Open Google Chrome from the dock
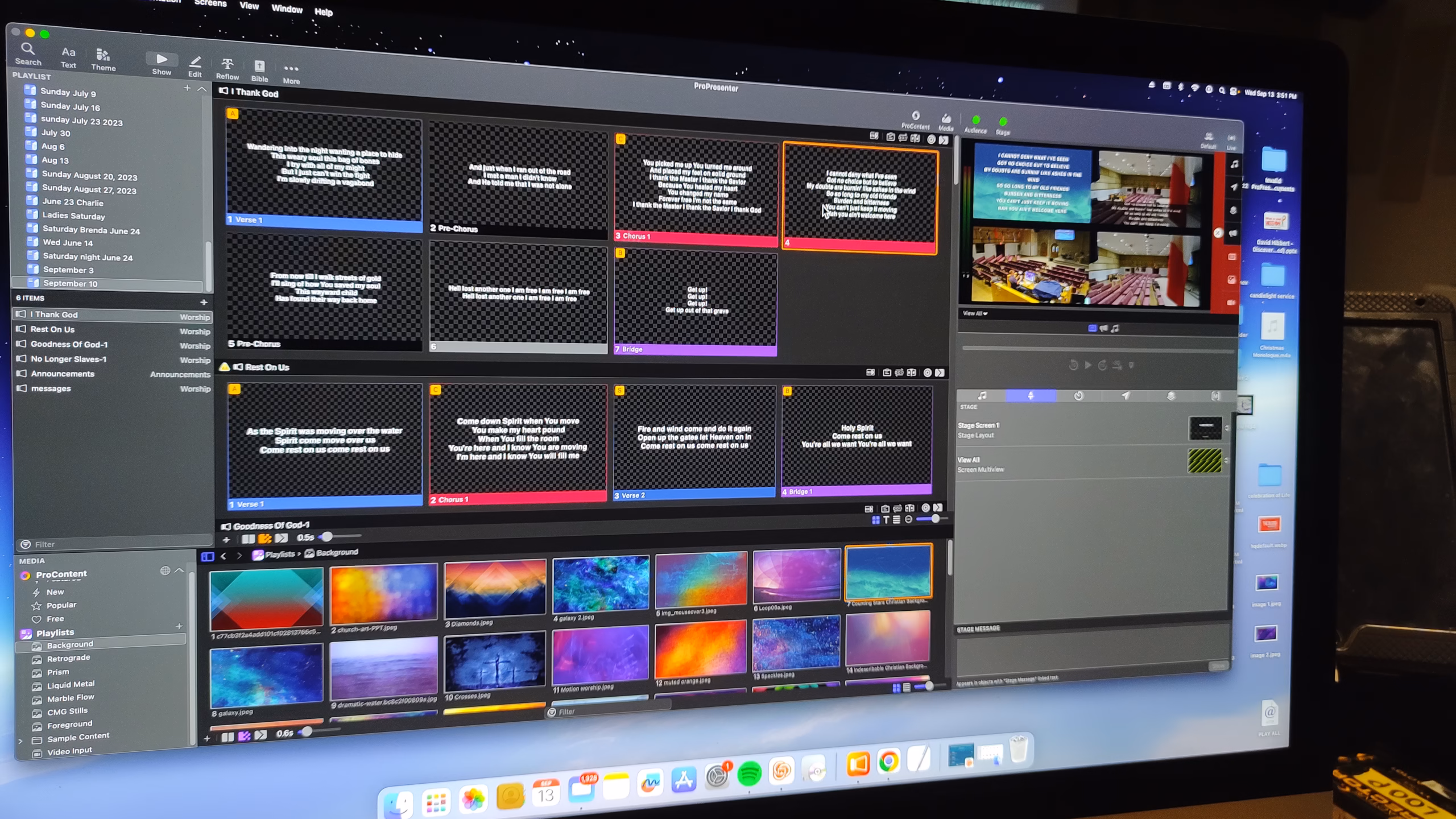Image resolution: width=1456 pixels, height=819 pixels. pyautogui.click(x=888, y=761)
